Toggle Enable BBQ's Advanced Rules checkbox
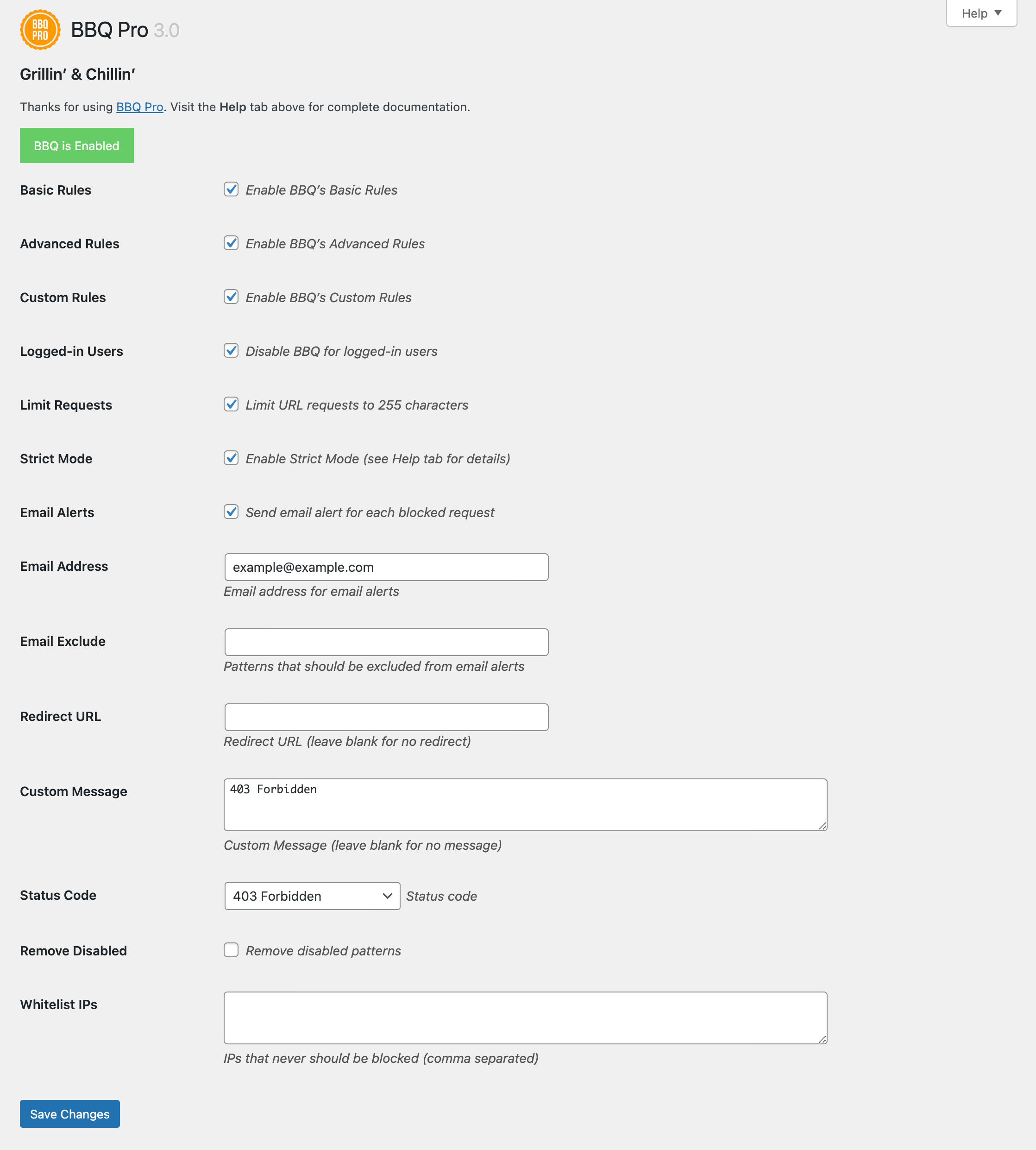Image resolution: width=1036 pixels, height=1150 pixels. pos(231,243)
